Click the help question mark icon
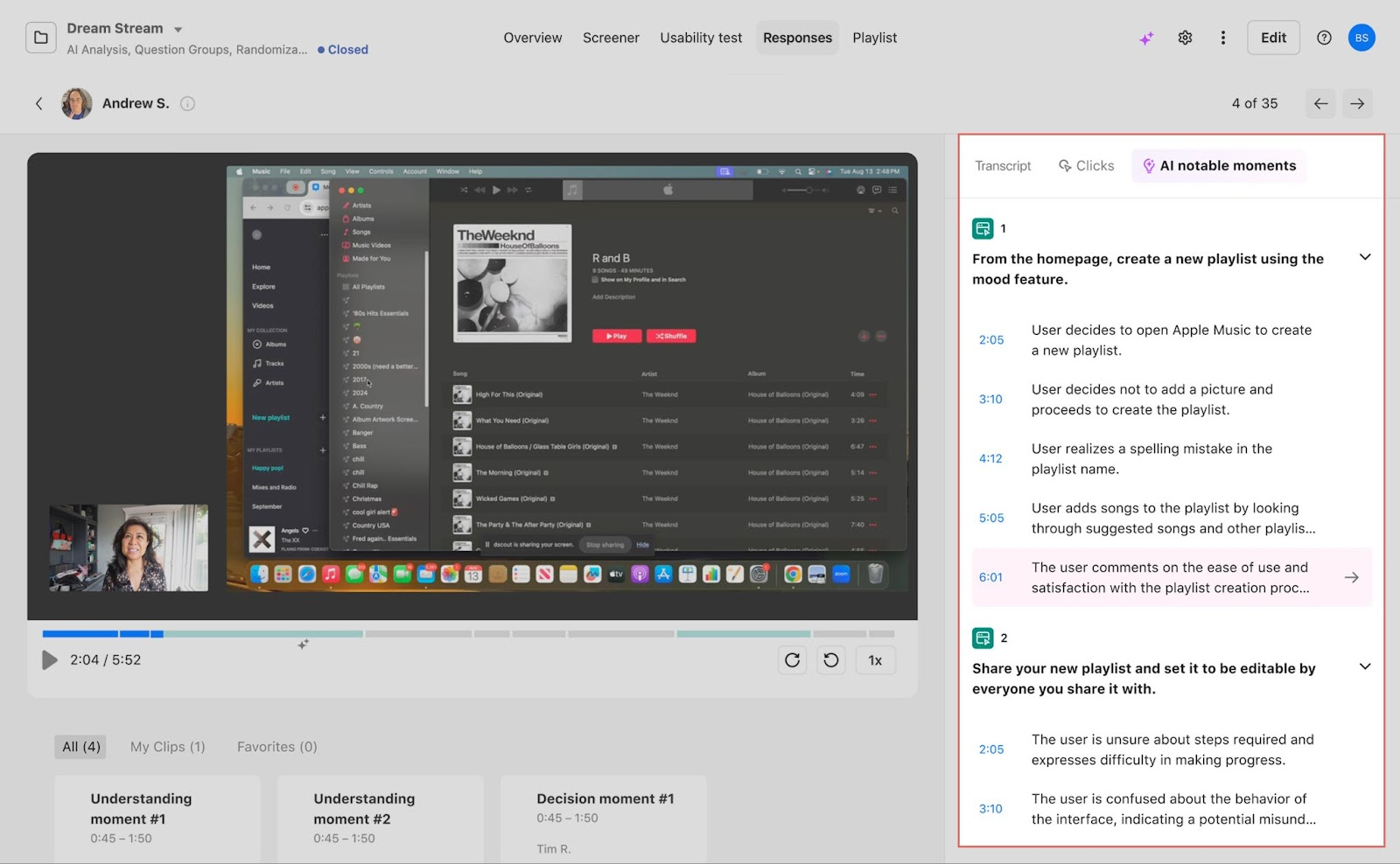 [x=1324, y=38]
